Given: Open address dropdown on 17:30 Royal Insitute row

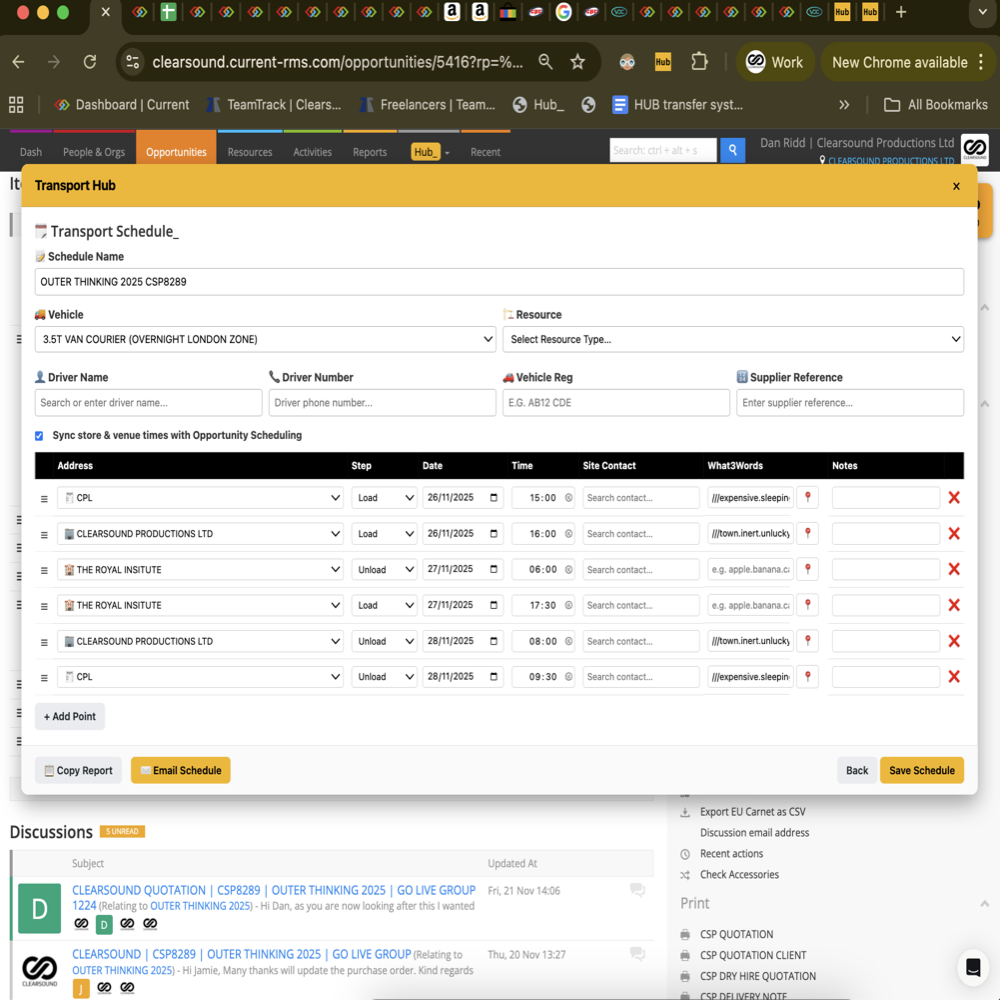Looking at the screenshot, I should coord(200,605).
